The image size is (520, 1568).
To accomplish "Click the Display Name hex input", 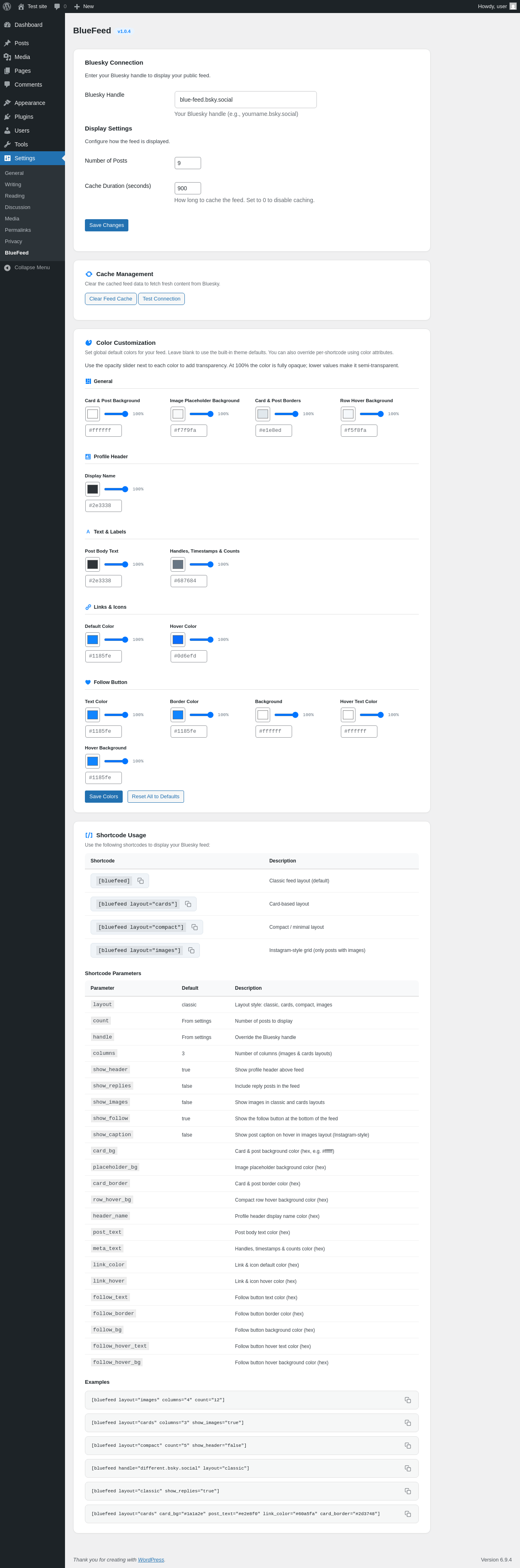I will (104, 506).
